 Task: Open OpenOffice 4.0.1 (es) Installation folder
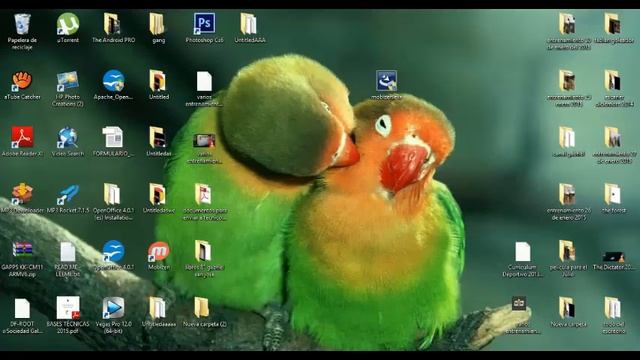point(113,193)
